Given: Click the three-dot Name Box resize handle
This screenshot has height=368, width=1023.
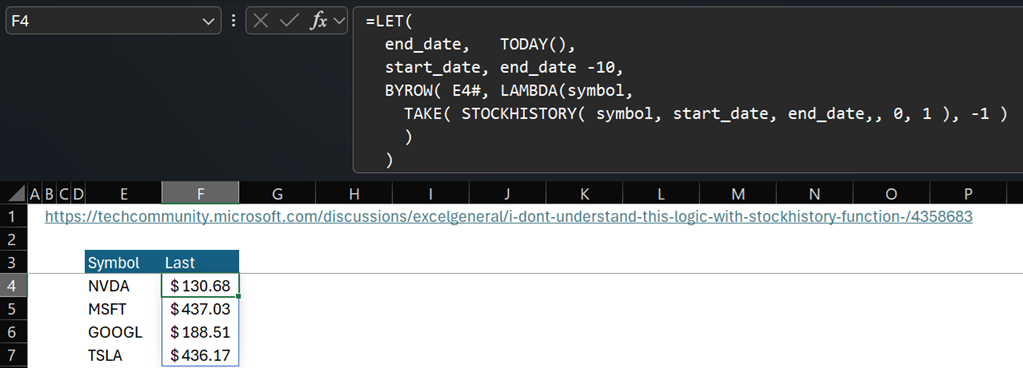Looking at the screenshot, I should pyautogui.click(x=234, y=21).
